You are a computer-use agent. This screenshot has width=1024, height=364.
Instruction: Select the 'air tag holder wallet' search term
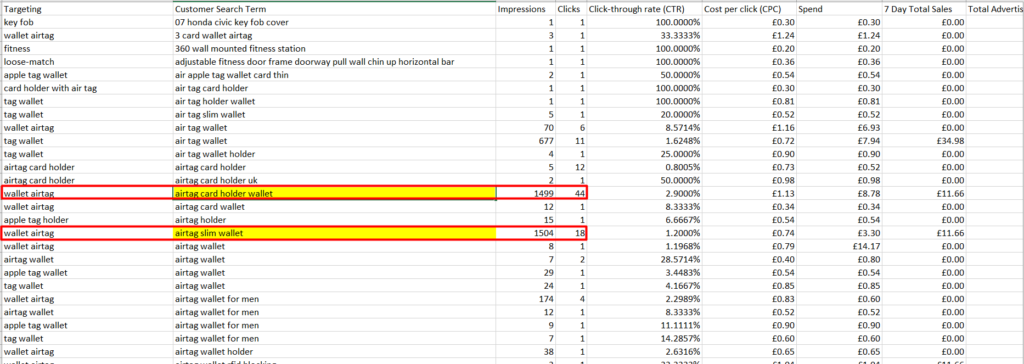tap(334, 101)
